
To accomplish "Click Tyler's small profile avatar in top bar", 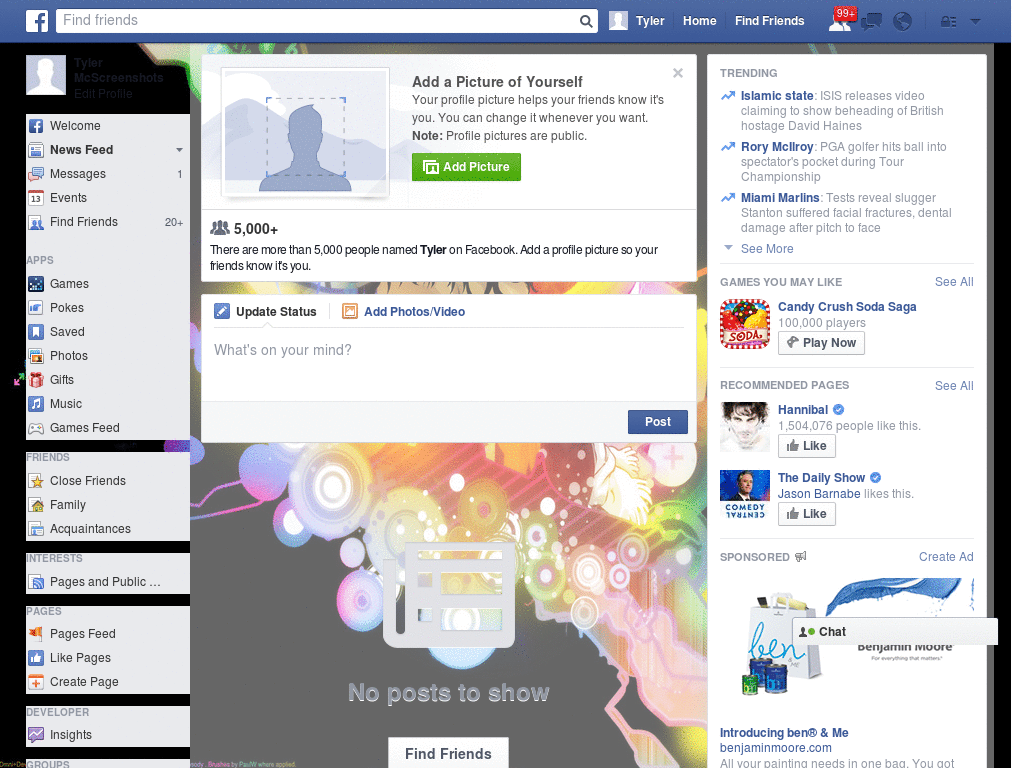I will pos(618,21).
